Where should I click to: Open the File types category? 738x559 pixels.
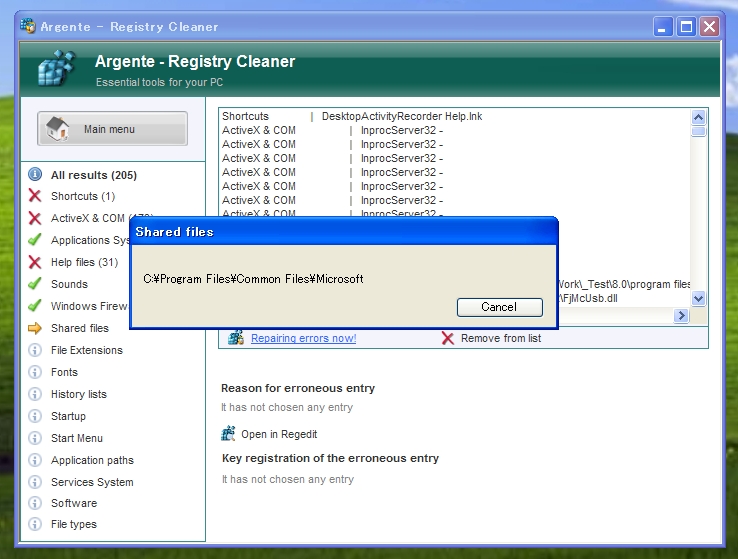click(x=74, y=524)
